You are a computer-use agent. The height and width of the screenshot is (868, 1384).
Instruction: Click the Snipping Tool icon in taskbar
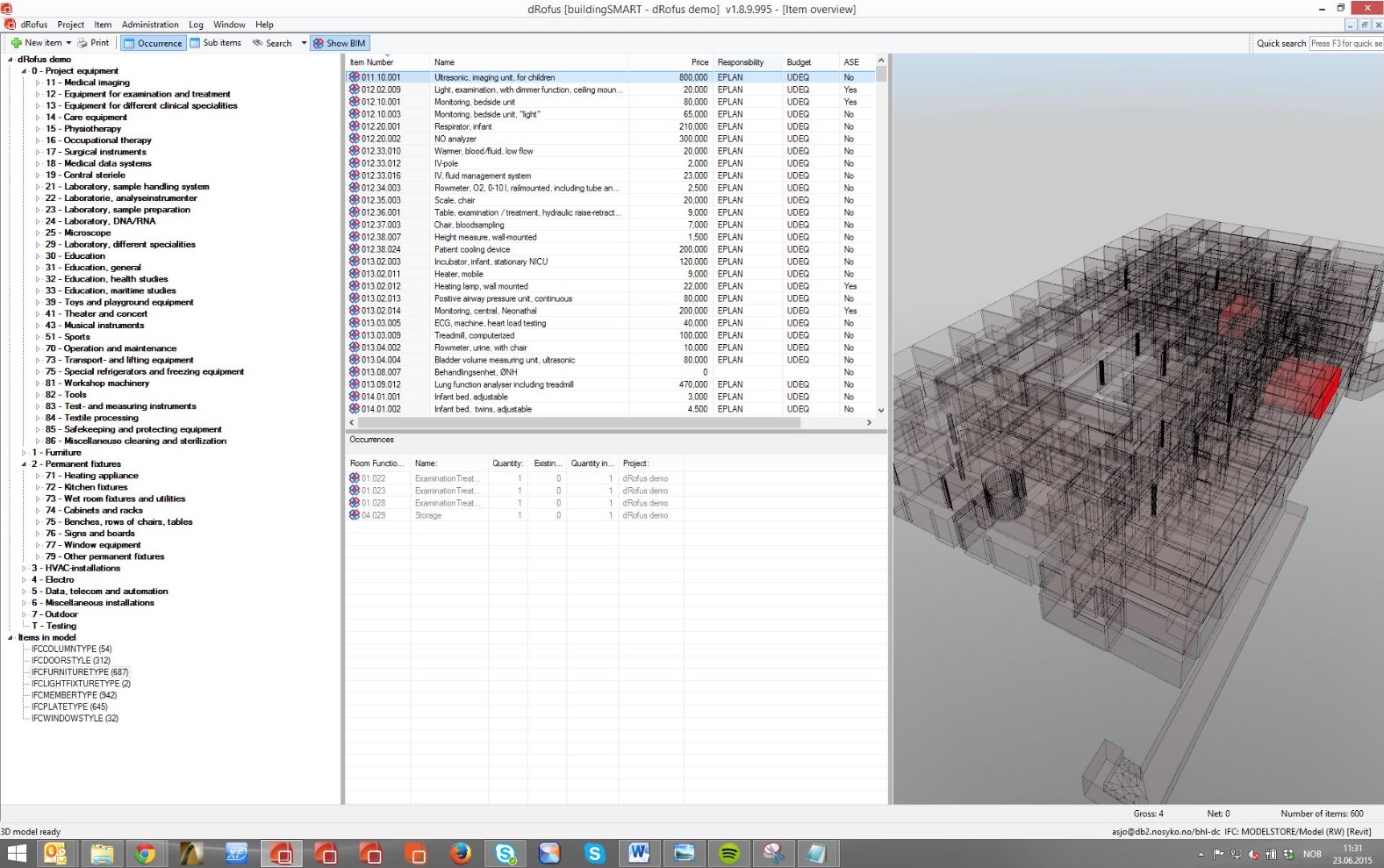click(774, 853)
